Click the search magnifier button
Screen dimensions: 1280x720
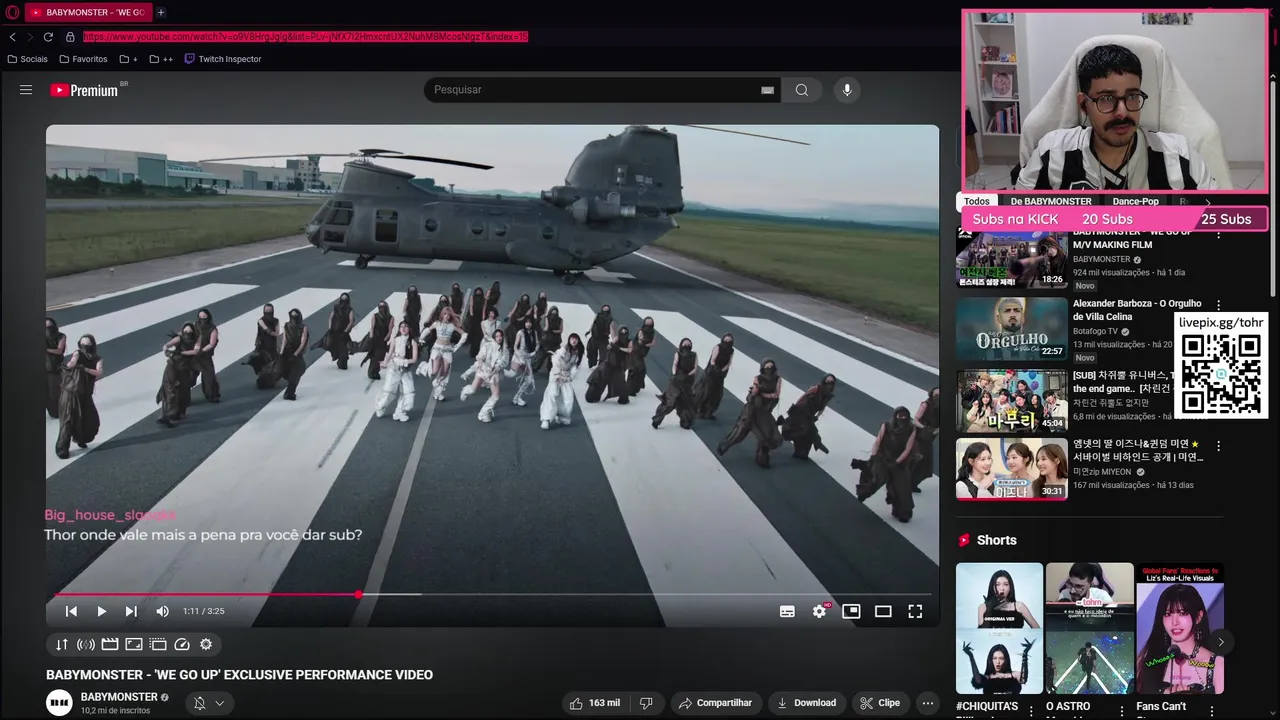[802, 90]
